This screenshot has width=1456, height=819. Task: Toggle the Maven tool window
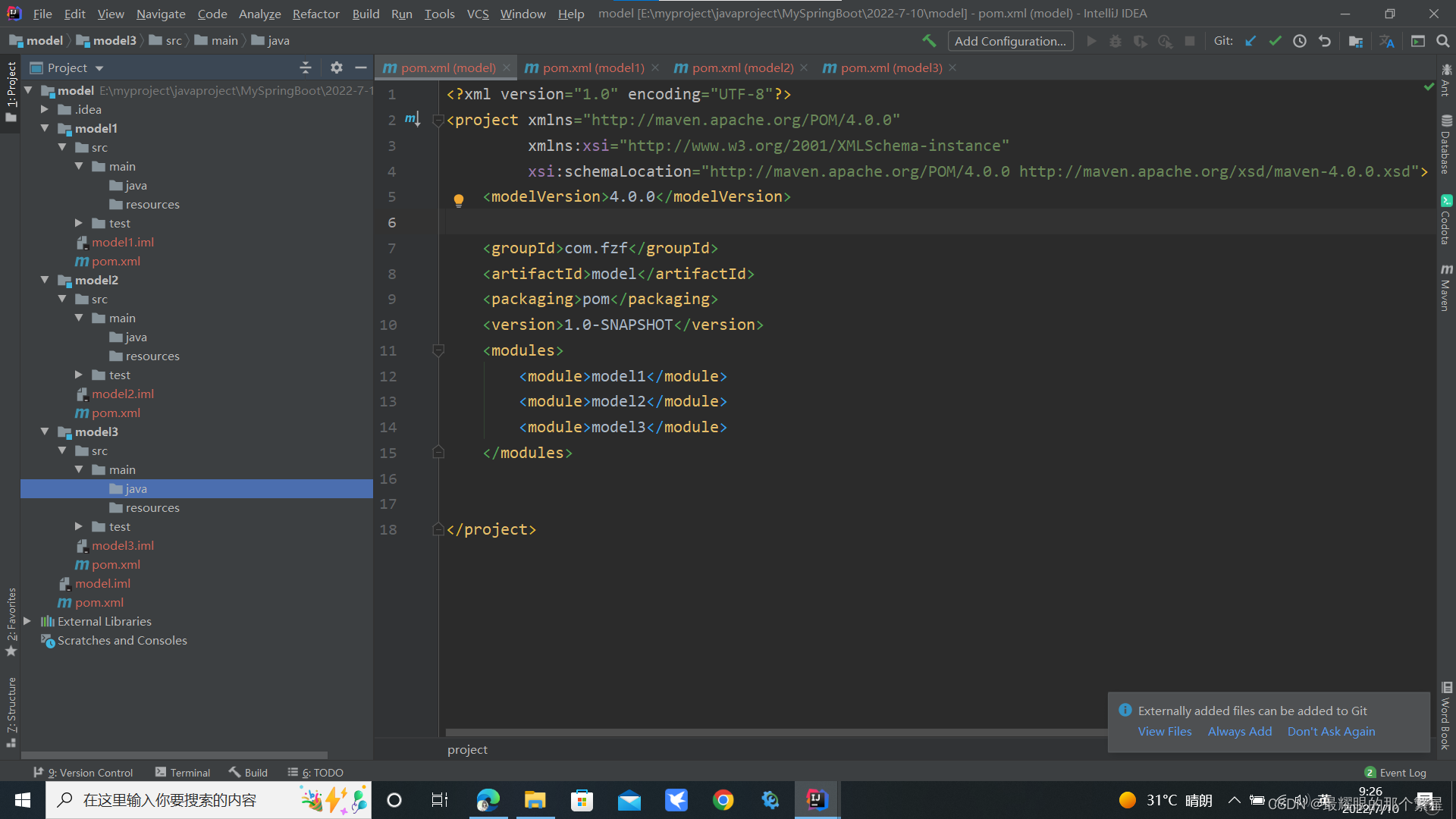(1446, 288)
